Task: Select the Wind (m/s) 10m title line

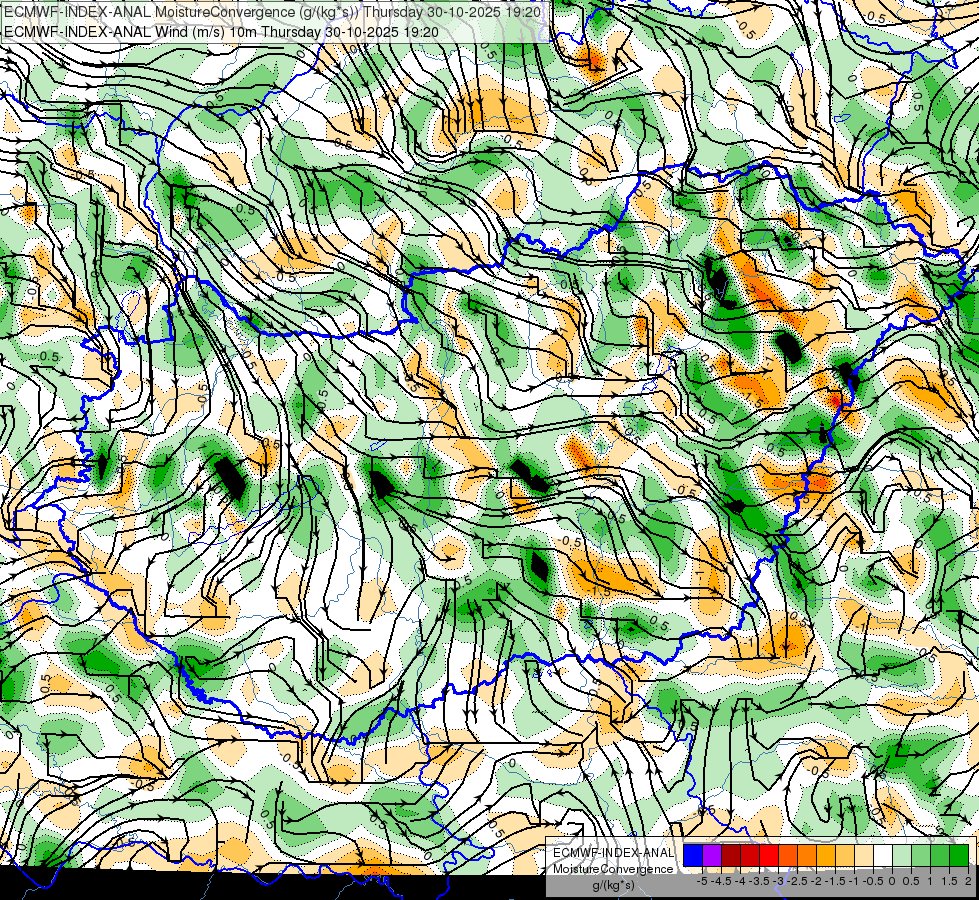Action: click(220, 31)
